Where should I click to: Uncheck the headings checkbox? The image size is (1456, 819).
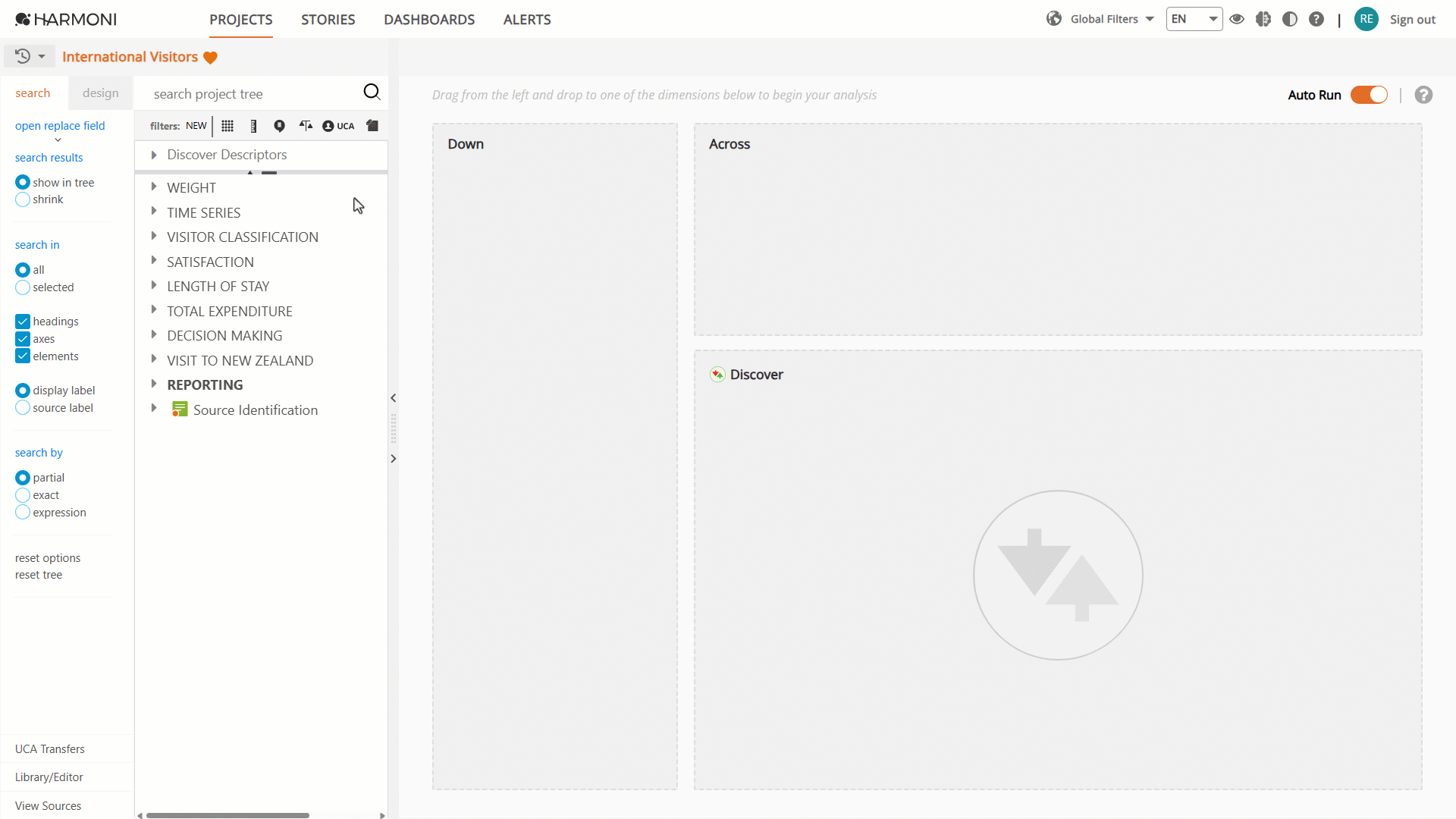[x=23, y=322]
